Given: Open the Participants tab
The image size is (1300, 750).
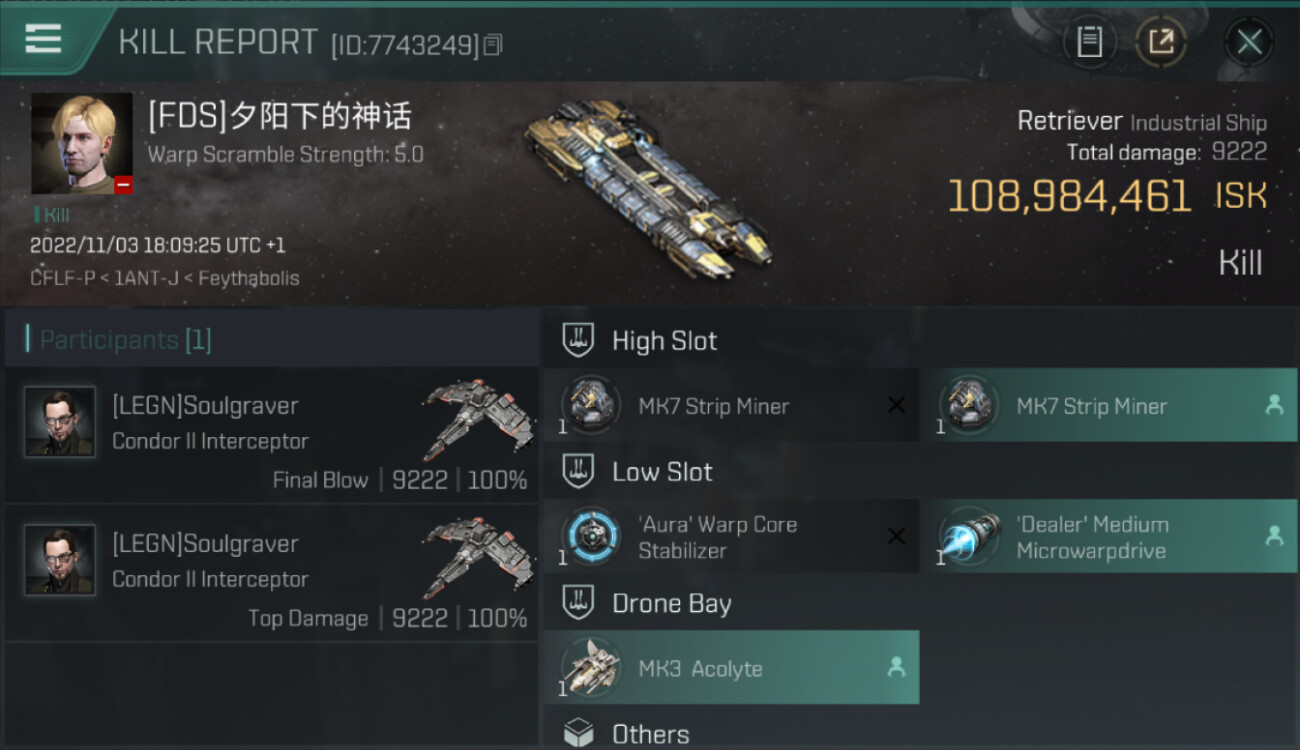Looking at the screenshot, I should (125, 340).
